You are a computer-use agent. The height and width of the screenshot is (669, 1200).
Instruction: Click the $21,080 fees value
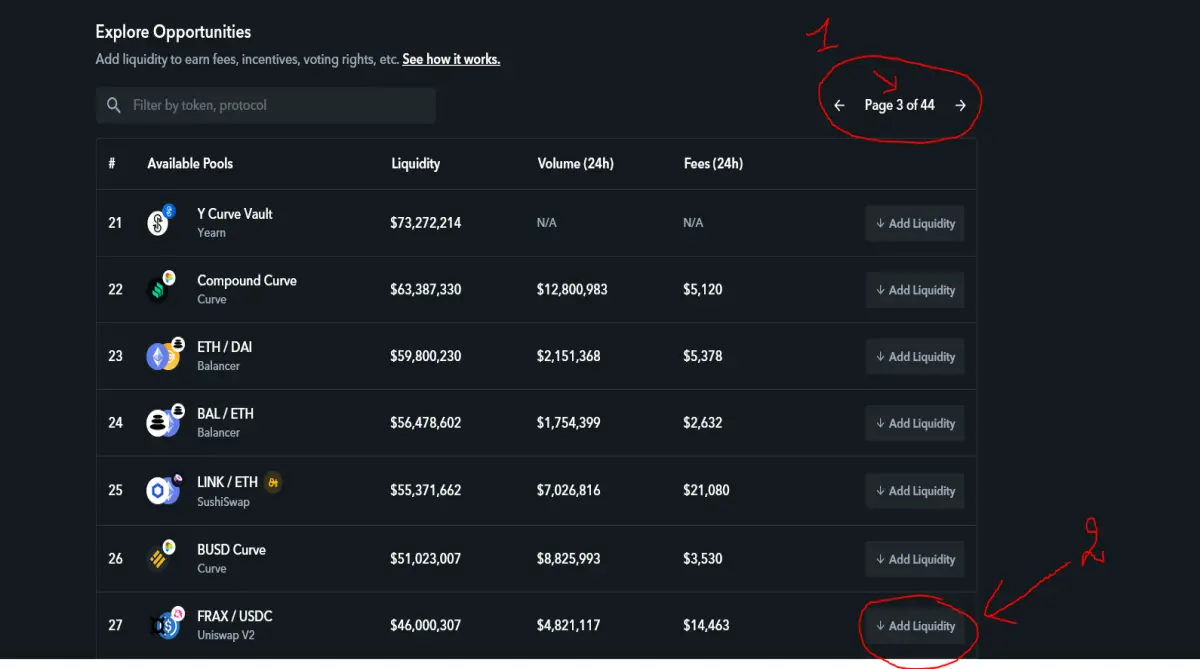click(706, 490)
